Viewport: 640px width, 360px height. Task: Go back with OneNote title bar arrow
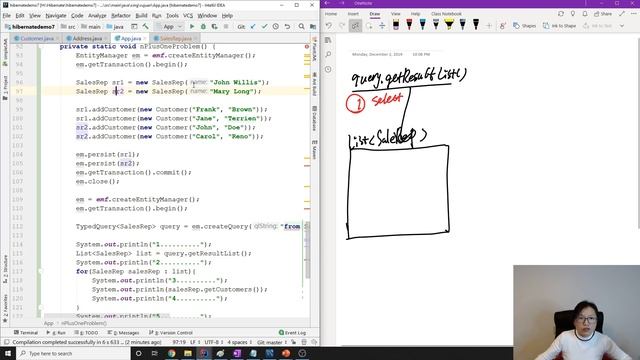tap(327, 3)
